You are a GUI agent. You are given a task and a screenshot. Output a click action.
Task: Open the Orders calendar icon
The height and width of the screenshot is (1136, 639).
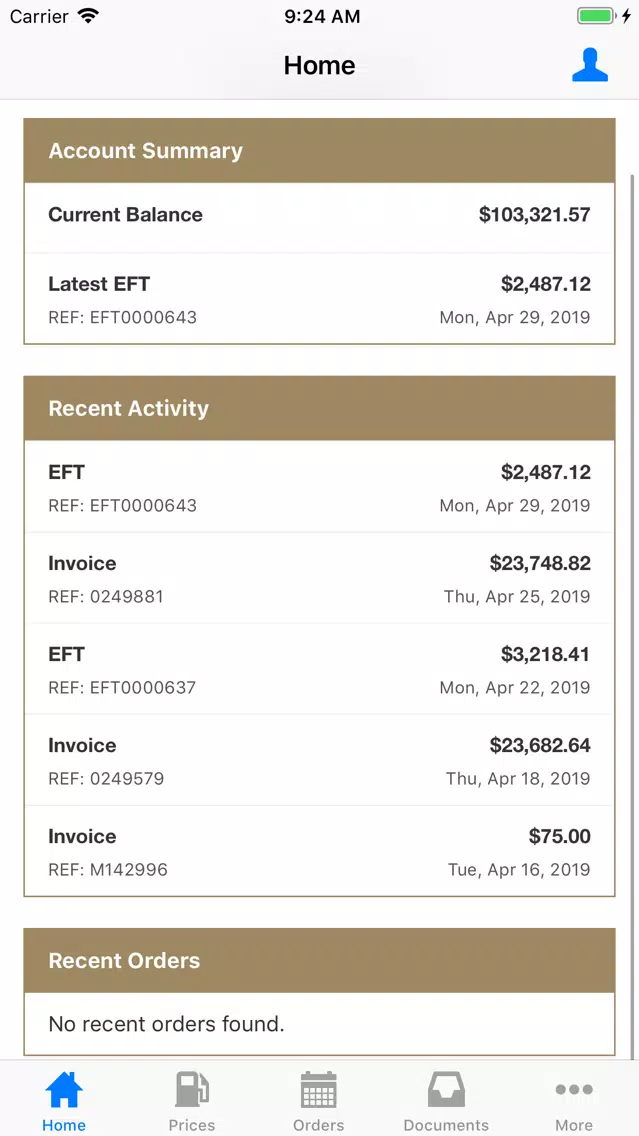[319, 1089]
